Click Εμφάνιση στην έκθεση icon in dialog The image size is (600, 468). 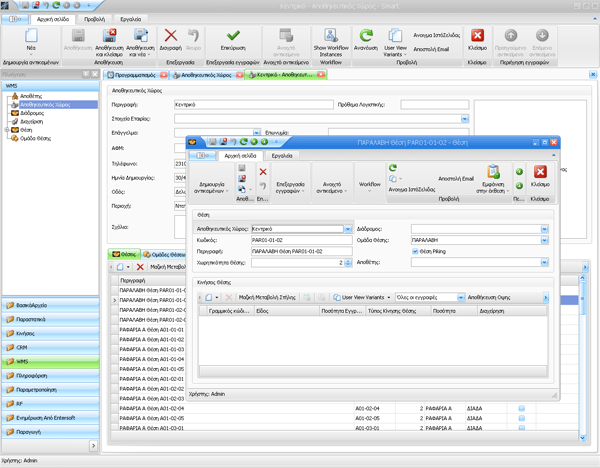[x=493, y=173]
